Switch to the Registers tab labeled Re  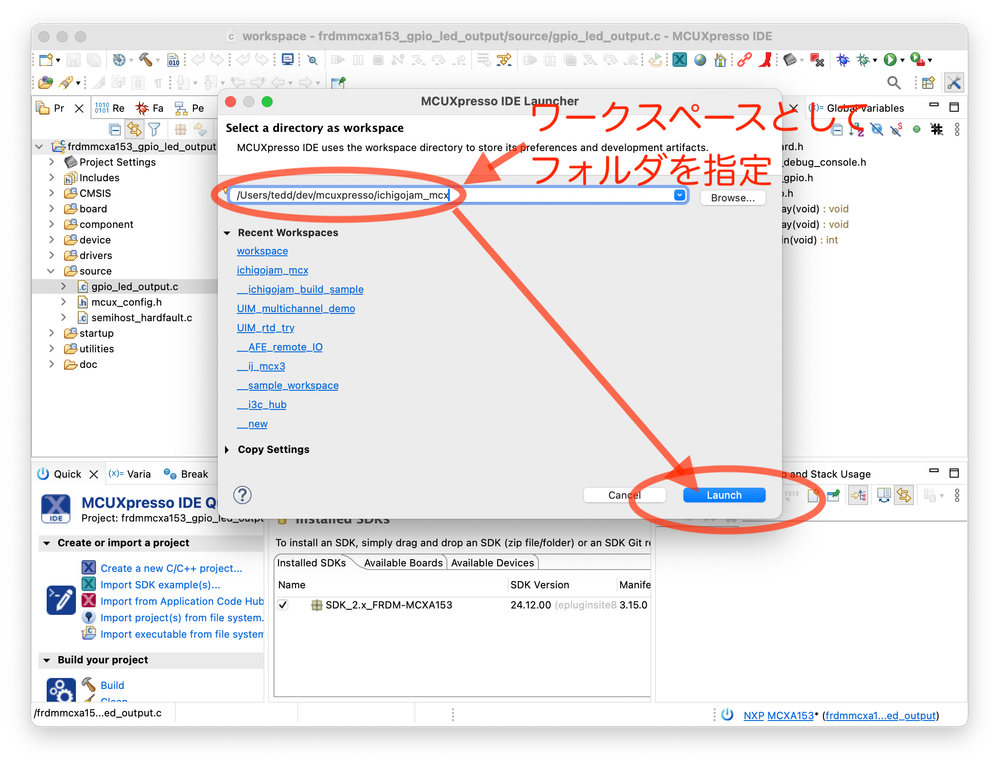pyautogui.click(x=110, y=108)
